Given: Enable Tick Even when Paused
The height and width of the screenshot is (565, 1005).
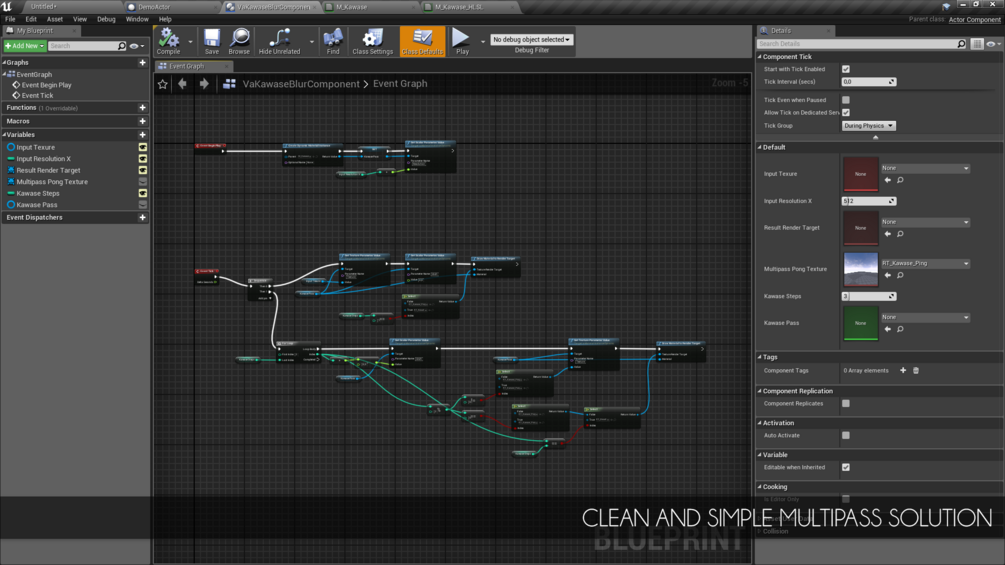Looking at the screenshot, I should coord(846,100).
